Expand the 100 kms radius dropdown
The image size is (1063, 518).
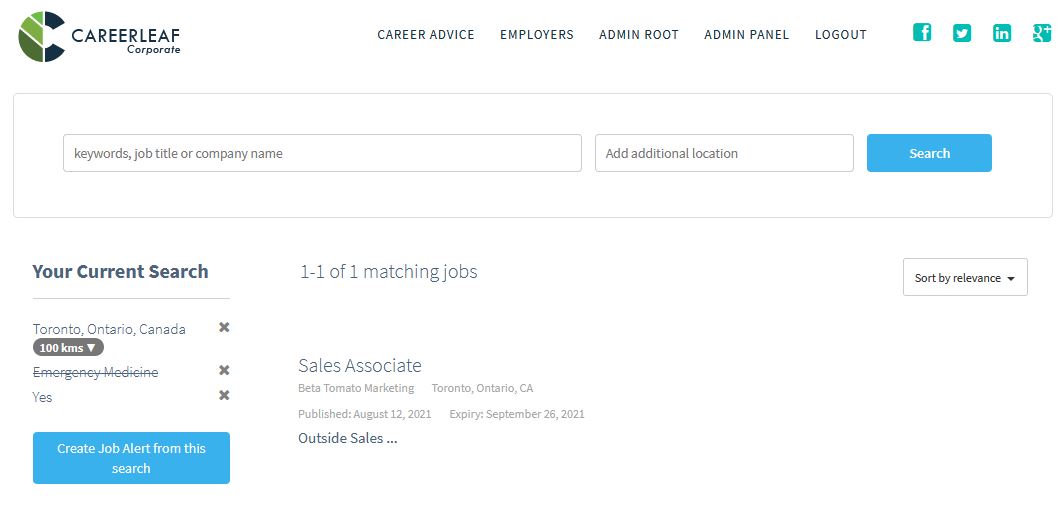point(68,348)
